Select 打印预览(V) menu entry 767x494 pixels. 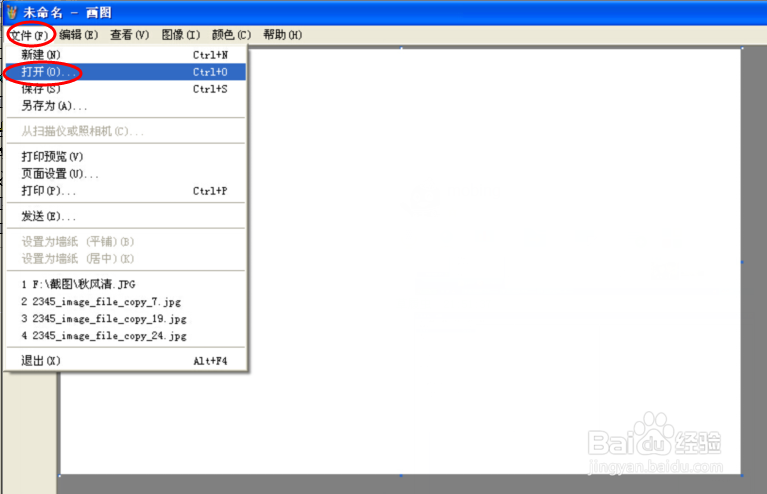pyautogui.click(x=126, y=157)
